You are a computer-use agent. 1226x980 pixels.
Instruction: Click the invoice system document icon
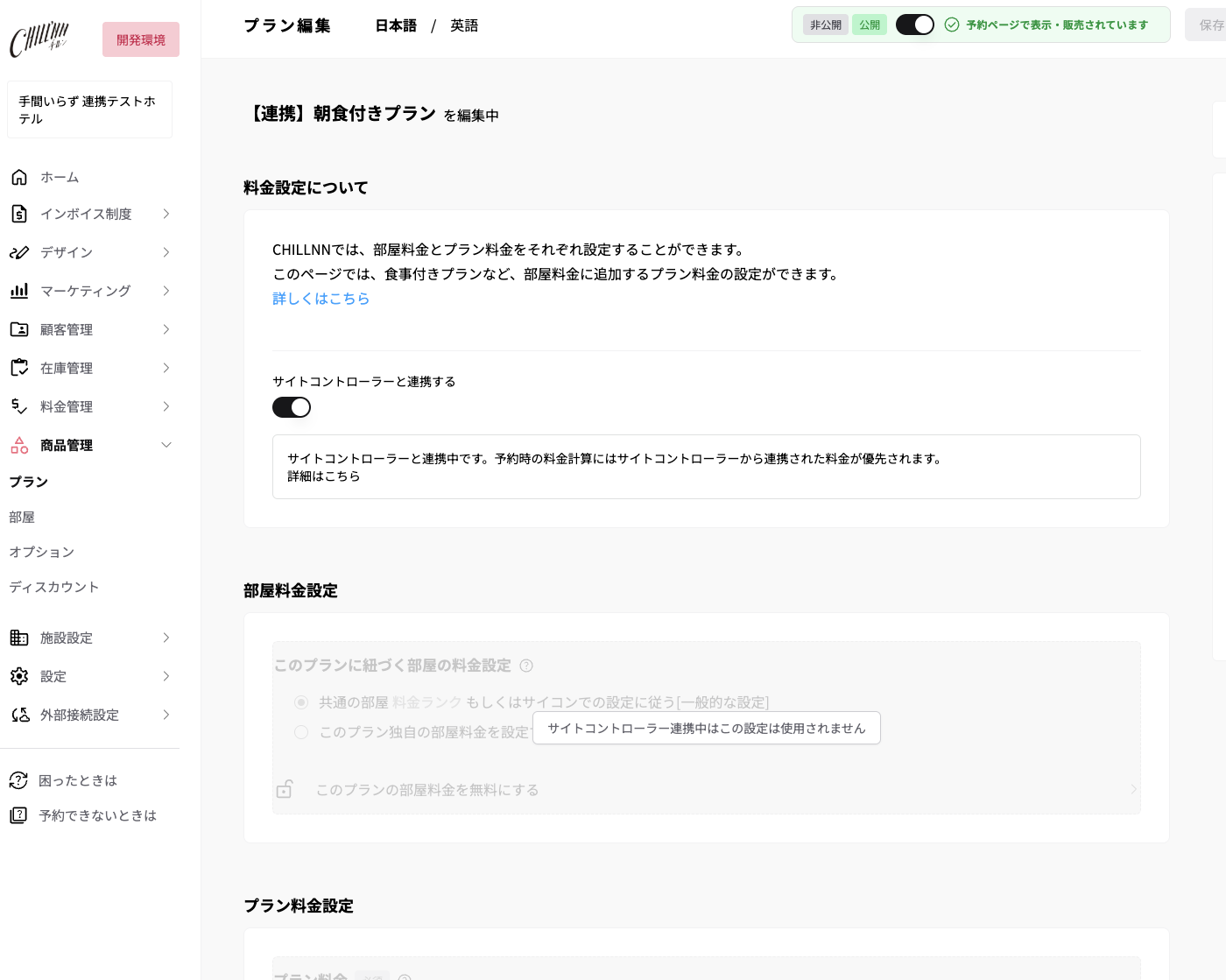19,214
